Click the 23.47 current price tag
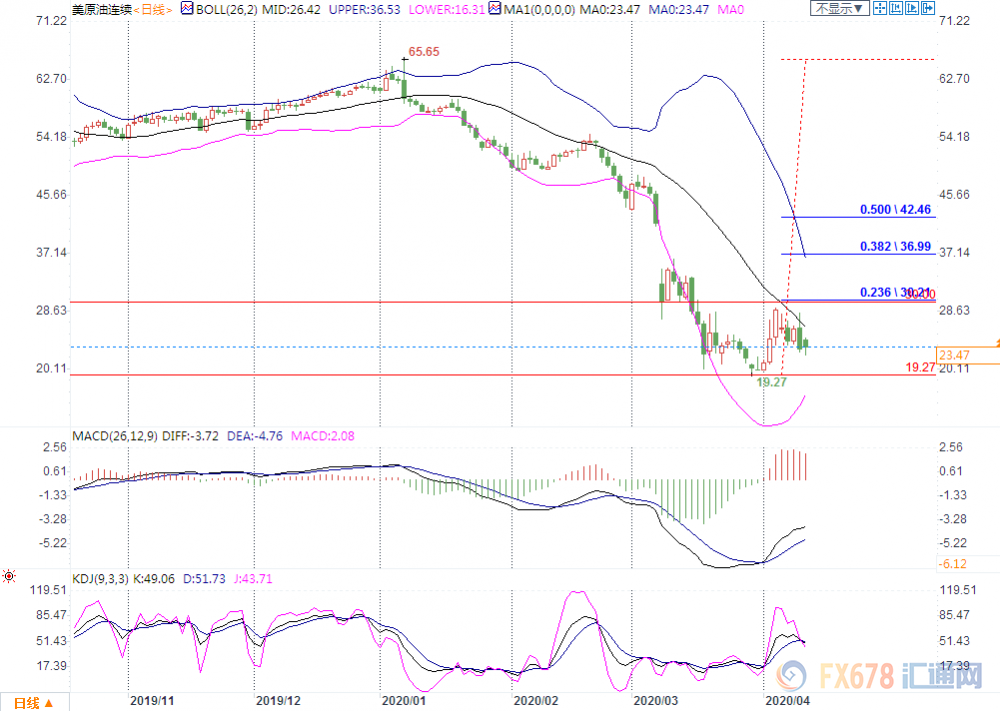 [955, 355]
